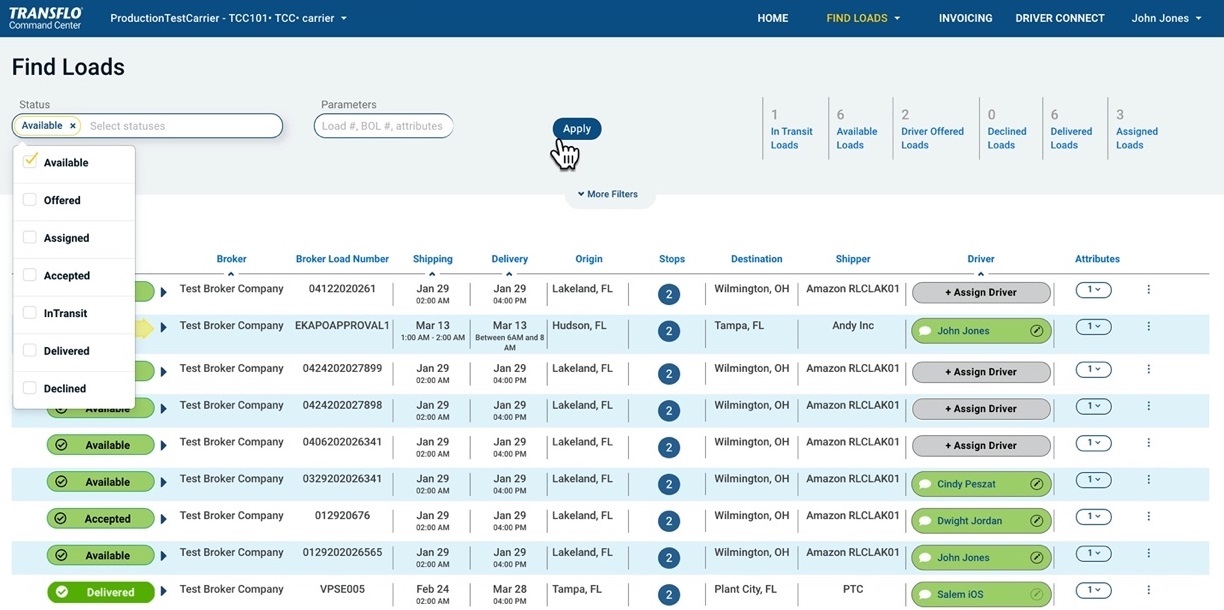
Task: Click the stops badge on the Hudson FL load
Action: pyautogui.click(x=668, y=330)
